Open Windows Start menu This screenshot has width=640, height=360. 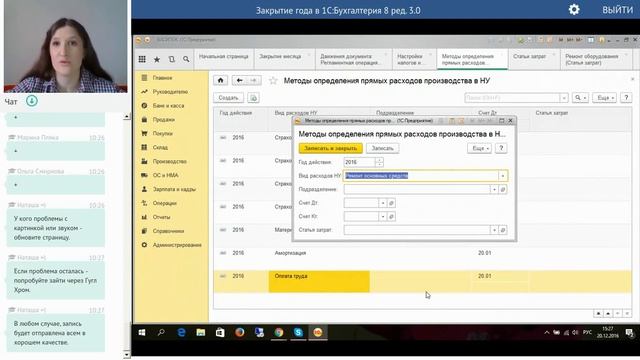coord(142,333)
